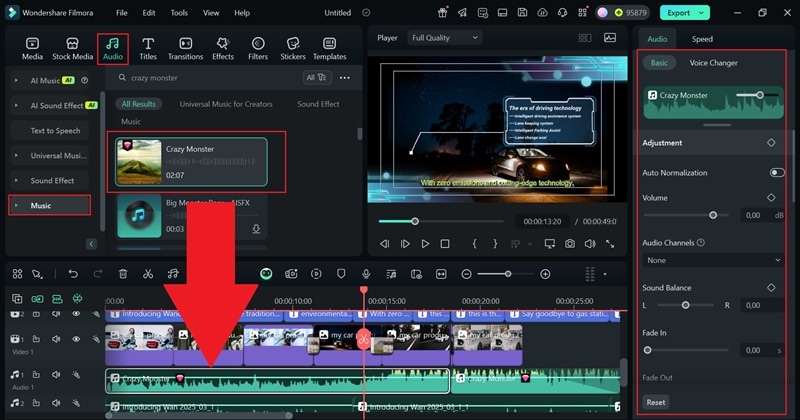Expand the AI Sound Effect category

click(16, 106)
